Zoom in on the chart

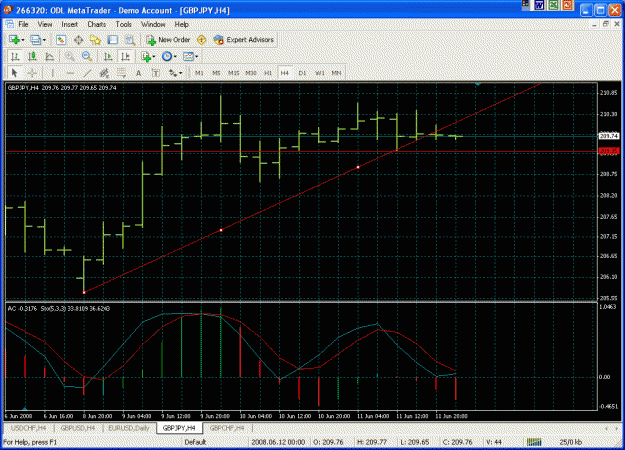pos(70,57)
